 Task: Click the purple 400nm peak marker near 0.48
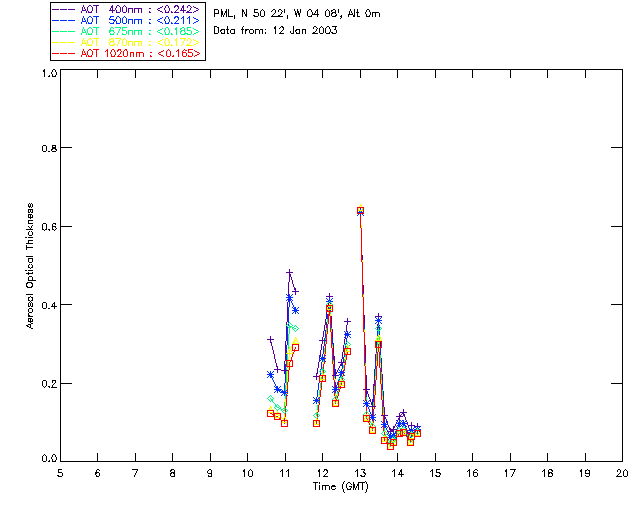coord(289,272)
